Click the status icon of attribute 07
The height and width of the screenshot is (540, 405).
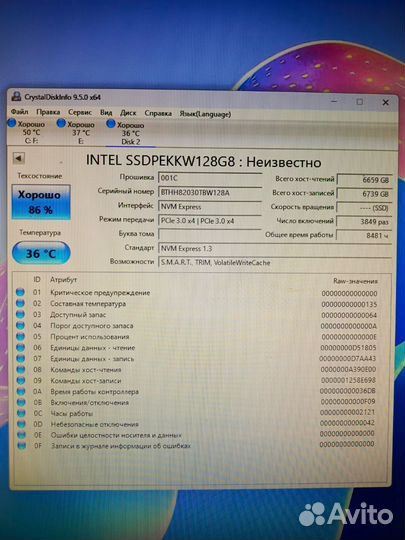point(21,359)
